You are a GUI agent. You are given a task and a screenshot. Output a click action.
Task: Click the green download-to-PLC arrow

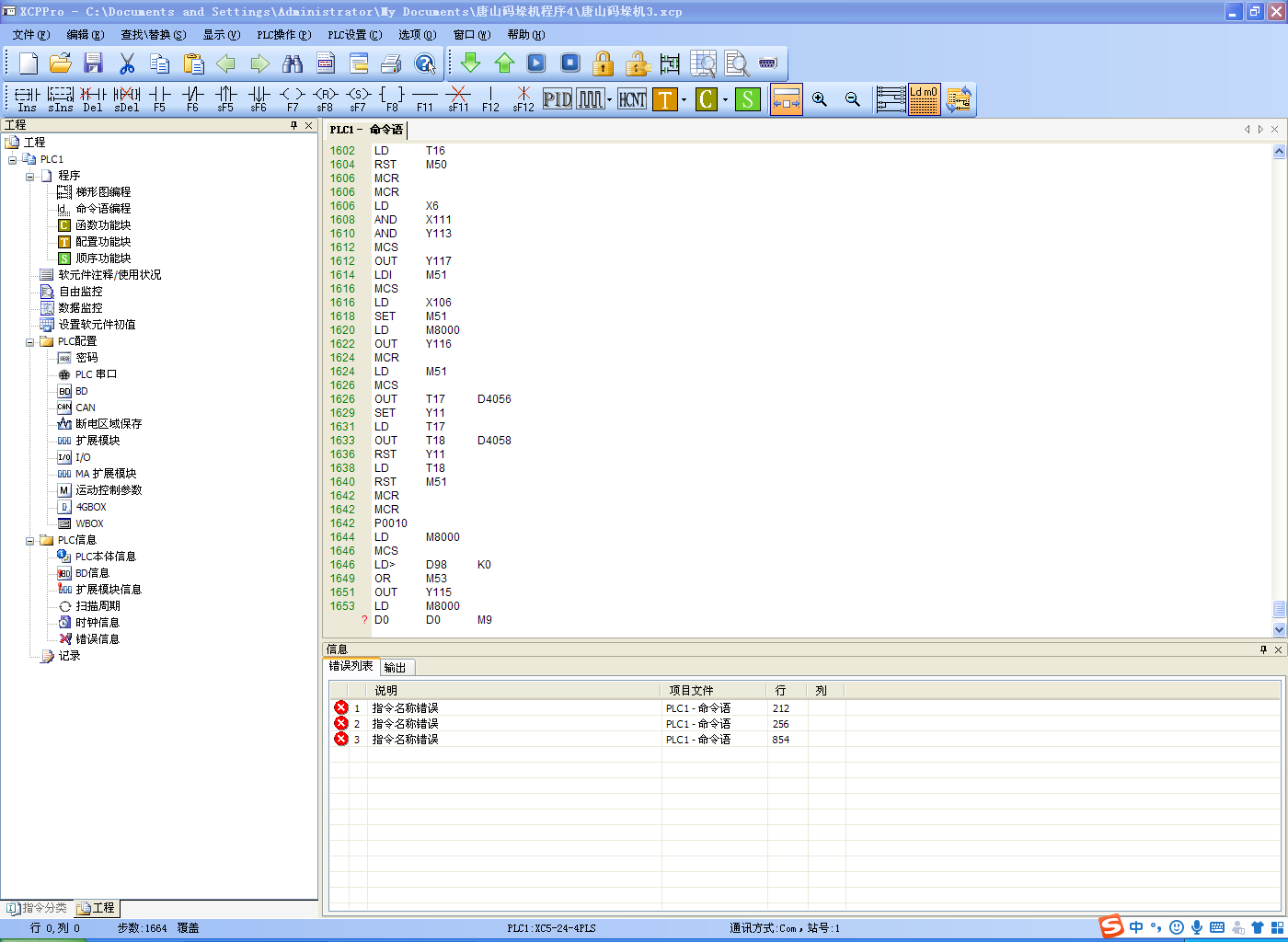470,63
